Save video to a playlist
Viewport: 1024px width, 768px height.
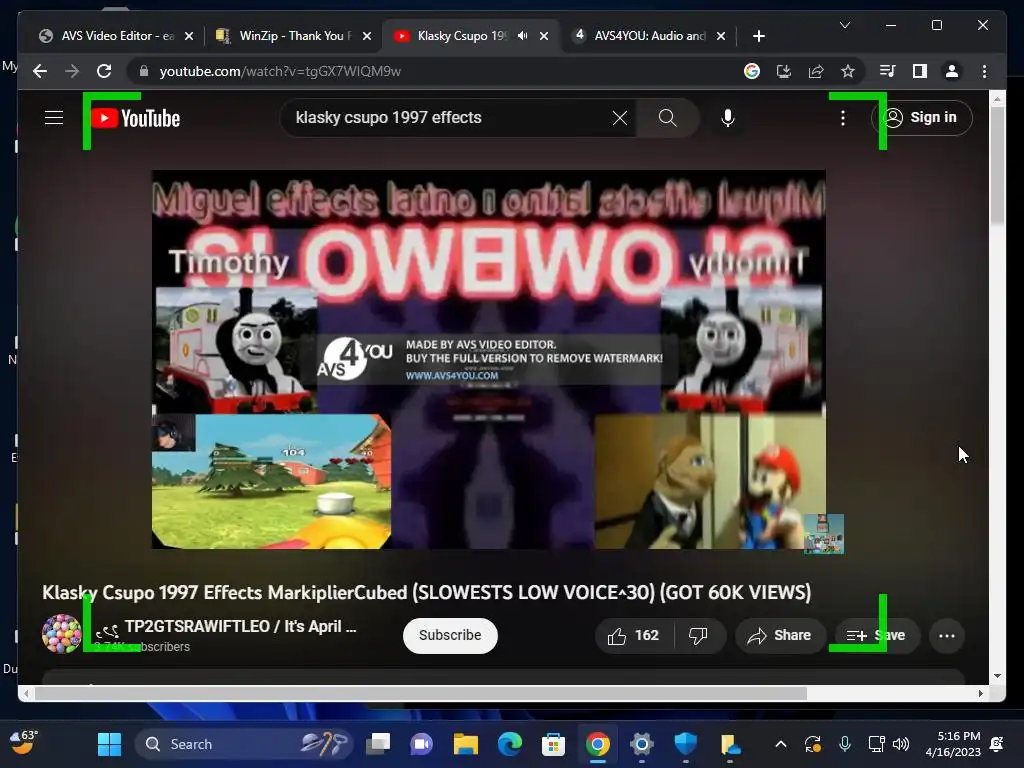876,635
